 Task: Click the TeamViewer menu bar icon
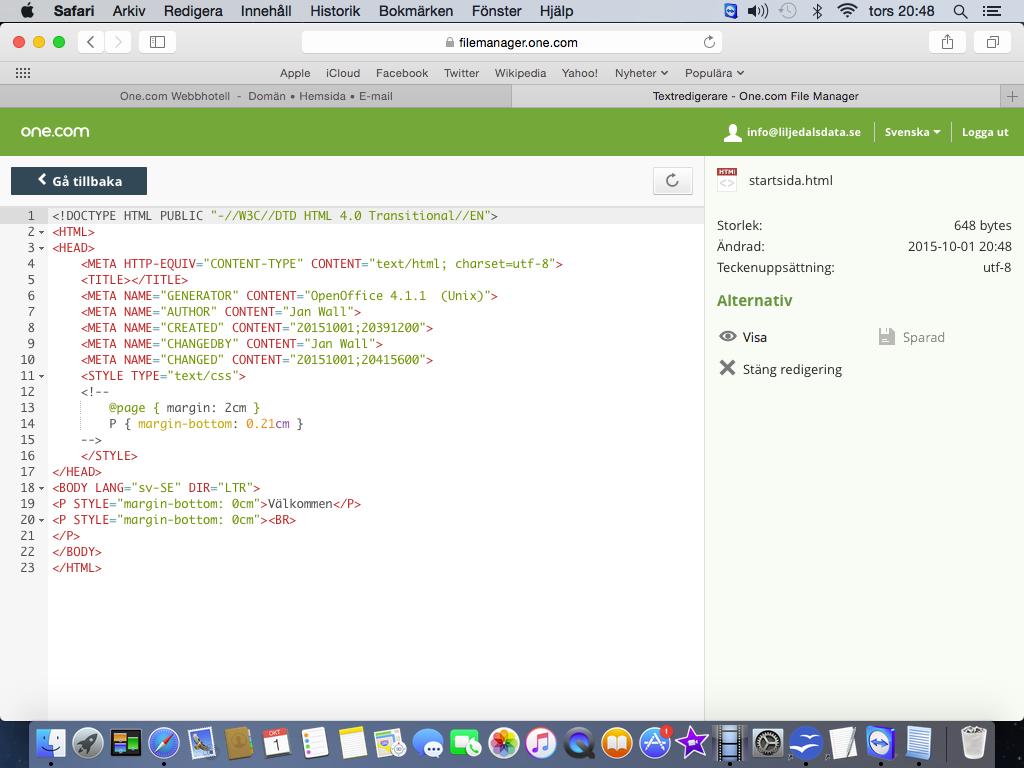point(731,11)
